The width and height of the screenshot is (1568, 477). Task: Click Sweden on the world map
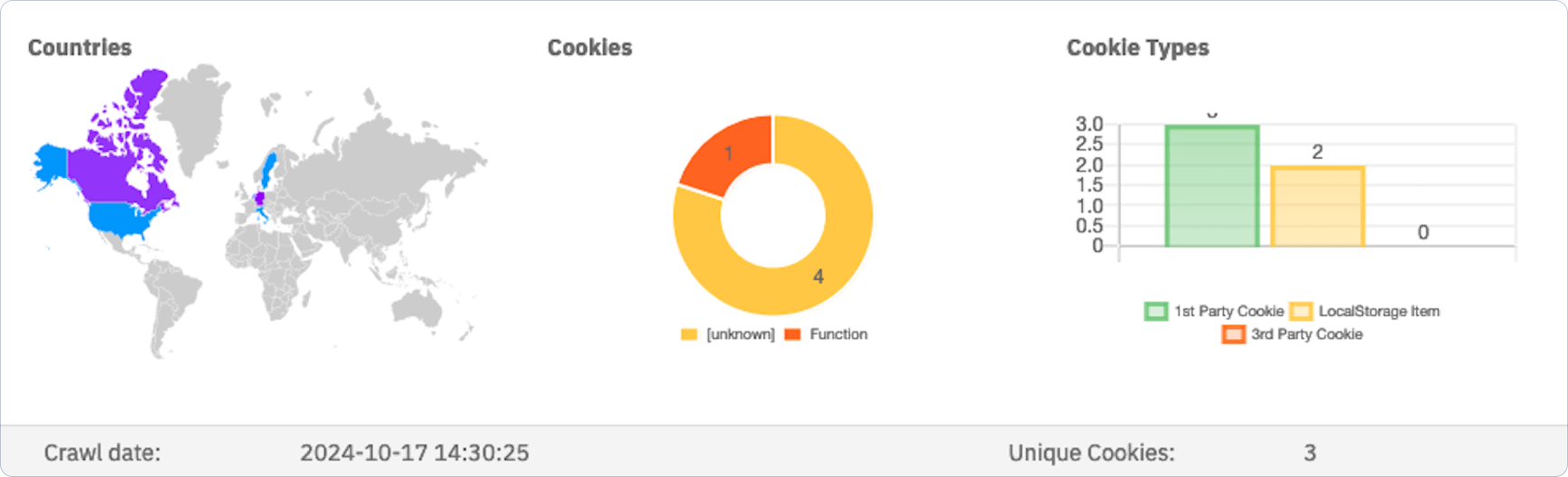267,167
